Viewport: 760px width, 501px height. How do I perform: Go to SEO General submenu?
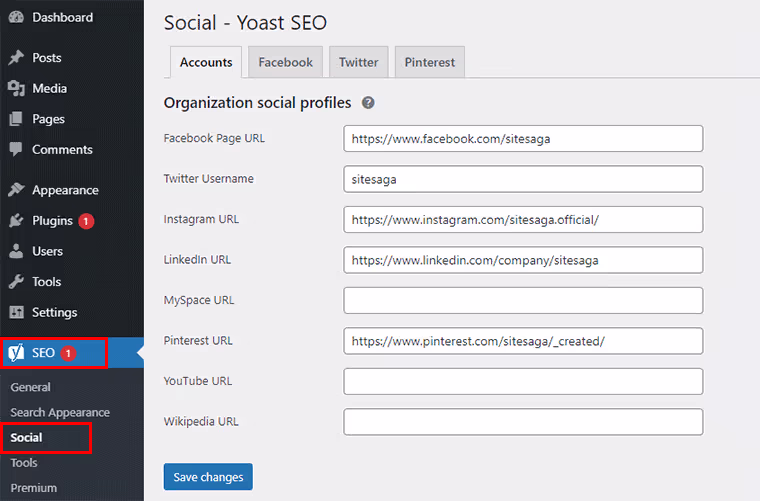click(31, 387)
